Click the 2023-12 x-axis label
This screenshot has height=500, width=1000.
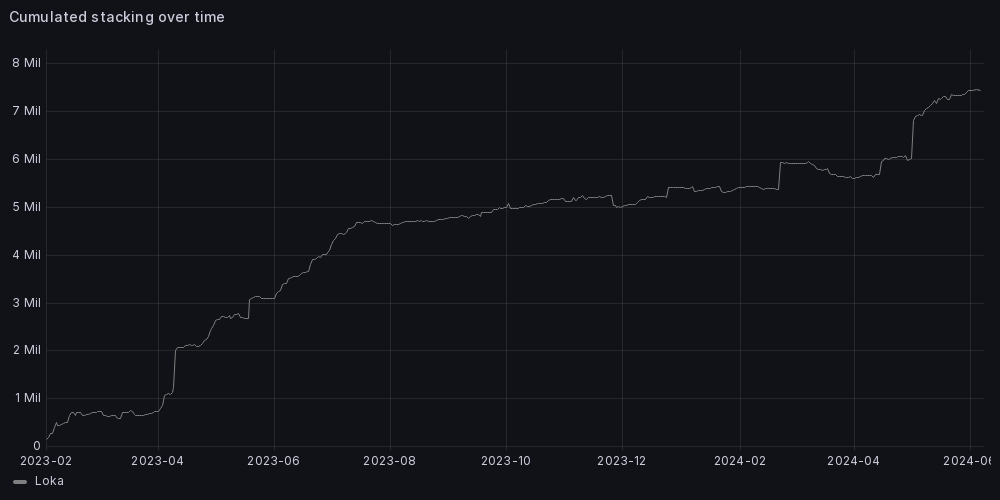(622, 461)
